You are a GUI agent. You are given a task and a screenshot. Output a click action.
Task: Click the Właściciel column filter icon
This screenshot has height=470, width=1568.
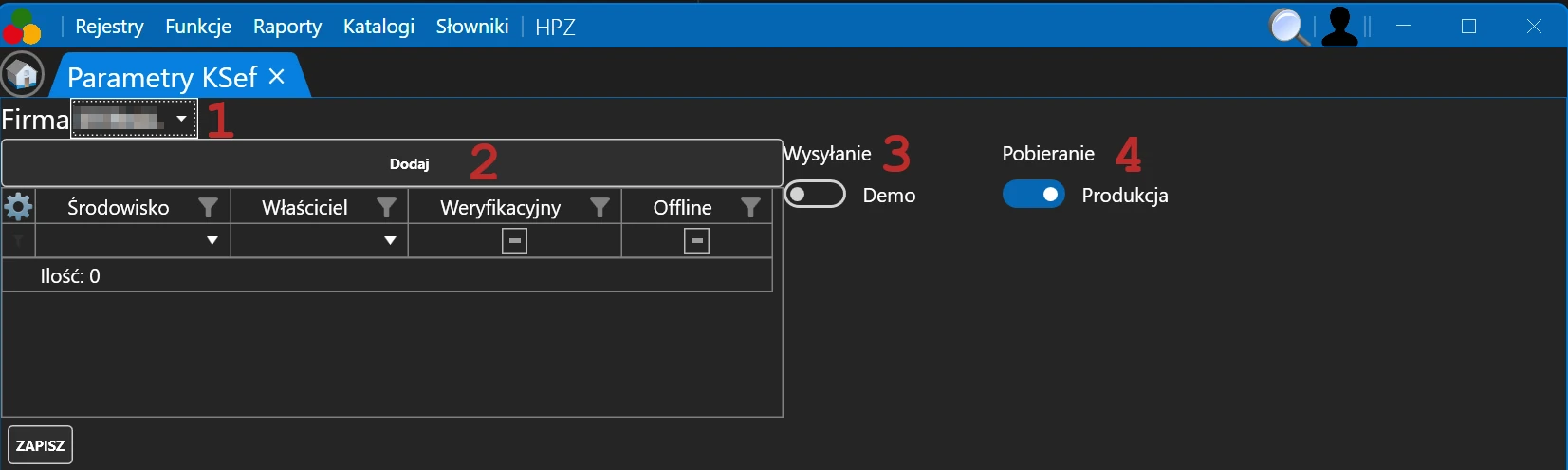[x=386, y=207]
